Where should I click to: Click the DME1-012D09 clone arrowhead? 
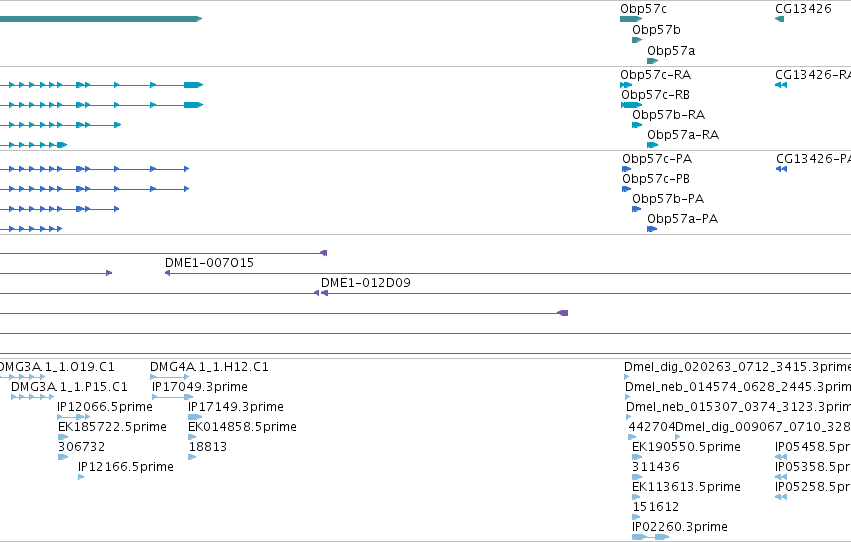(324, 294)
